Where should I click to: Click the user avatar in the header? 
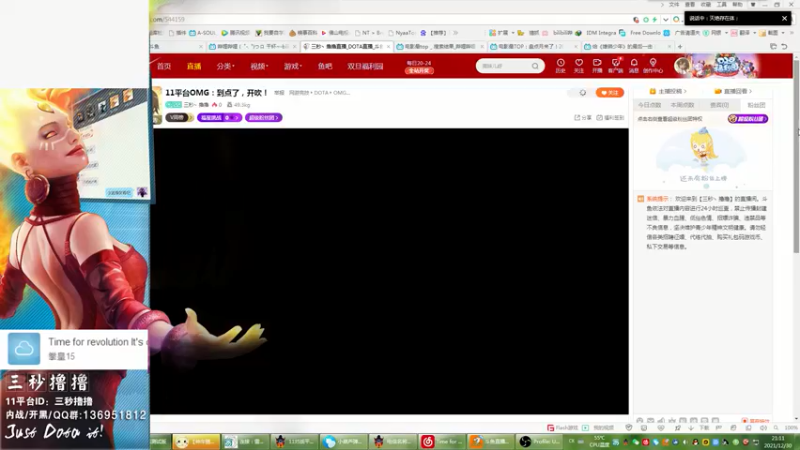pyautogui.click(x=682, y=66)
